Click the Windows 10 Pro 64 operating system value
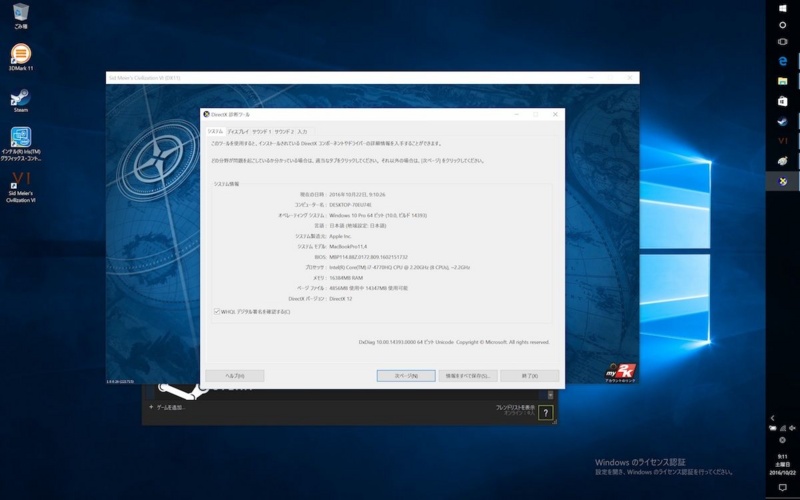The image size is (800, 500). tap(378, 215)
